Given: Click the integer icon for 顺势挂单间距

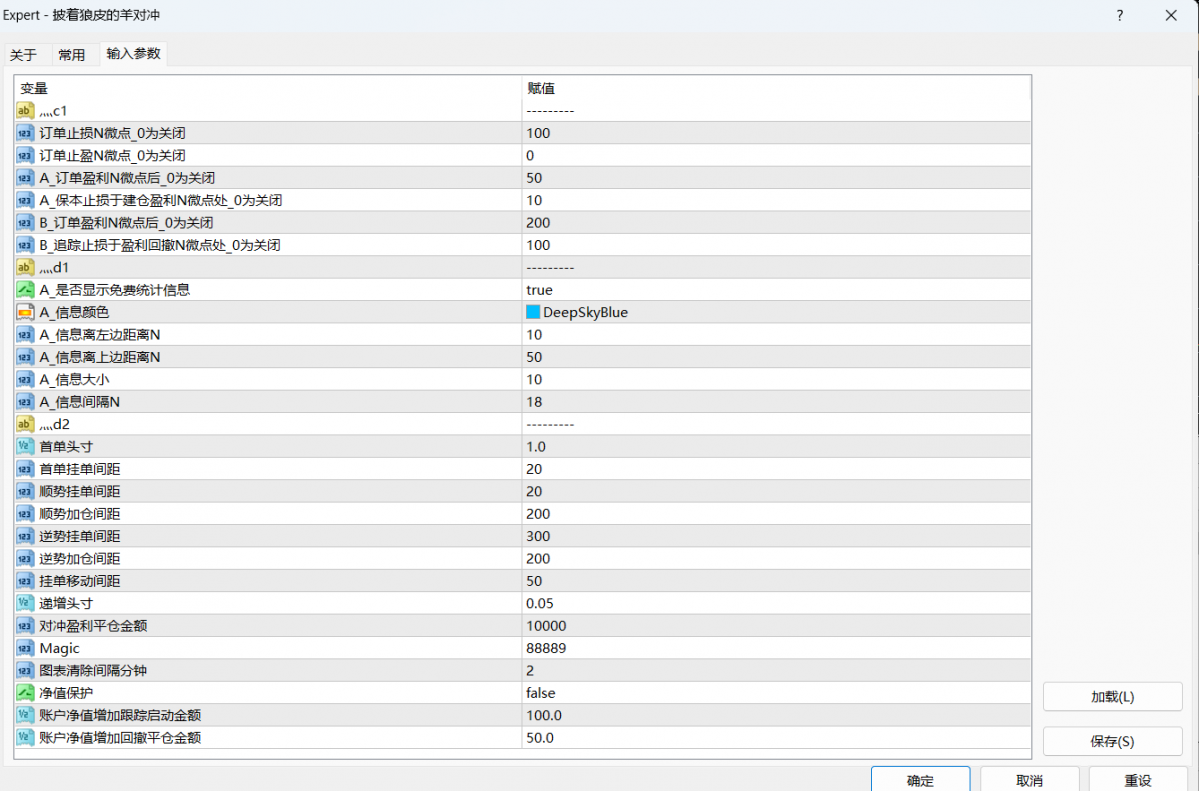Looking at the screenshot, I should pos(25,491).
